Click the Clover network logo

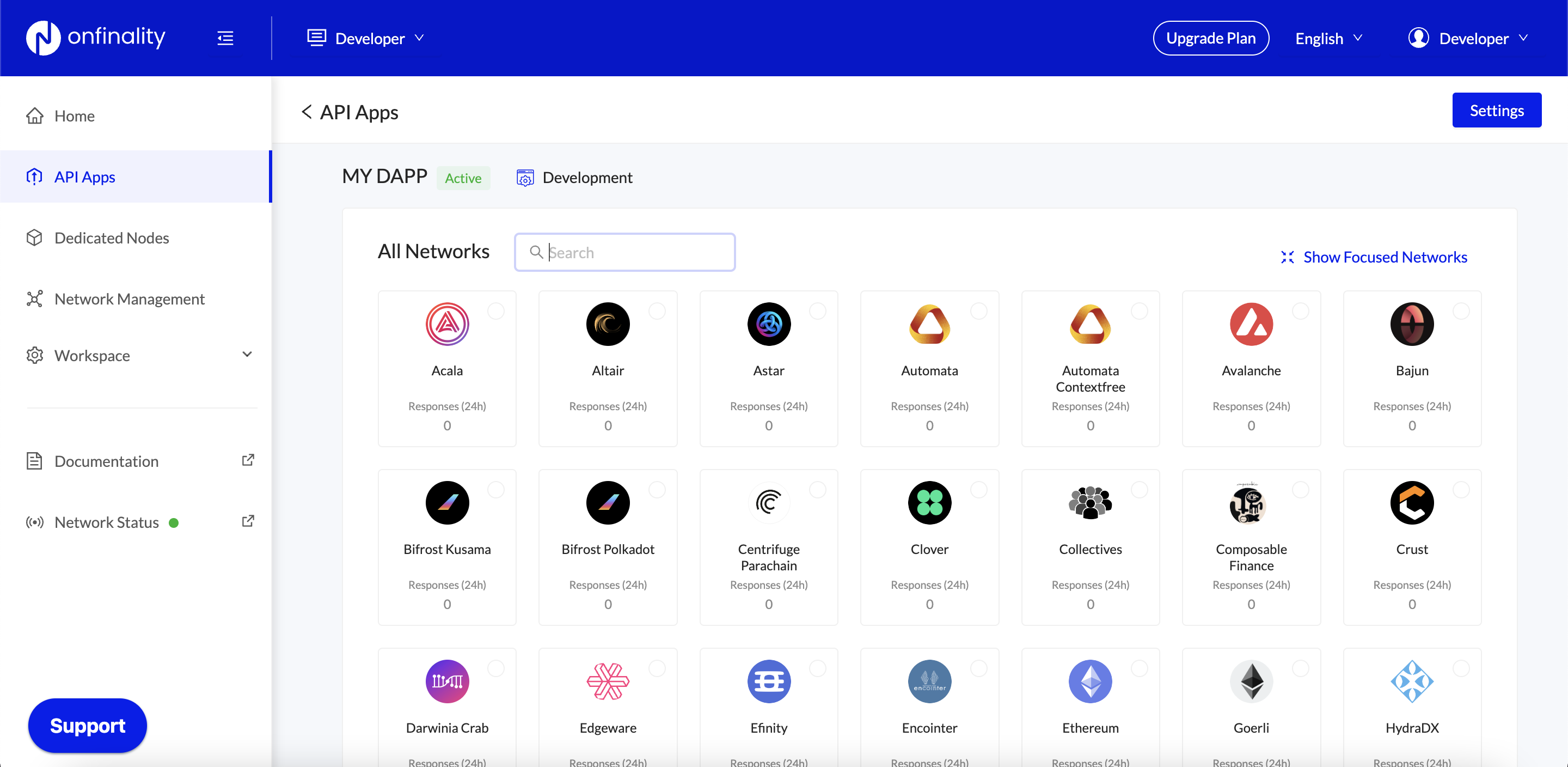coord(929,503)
